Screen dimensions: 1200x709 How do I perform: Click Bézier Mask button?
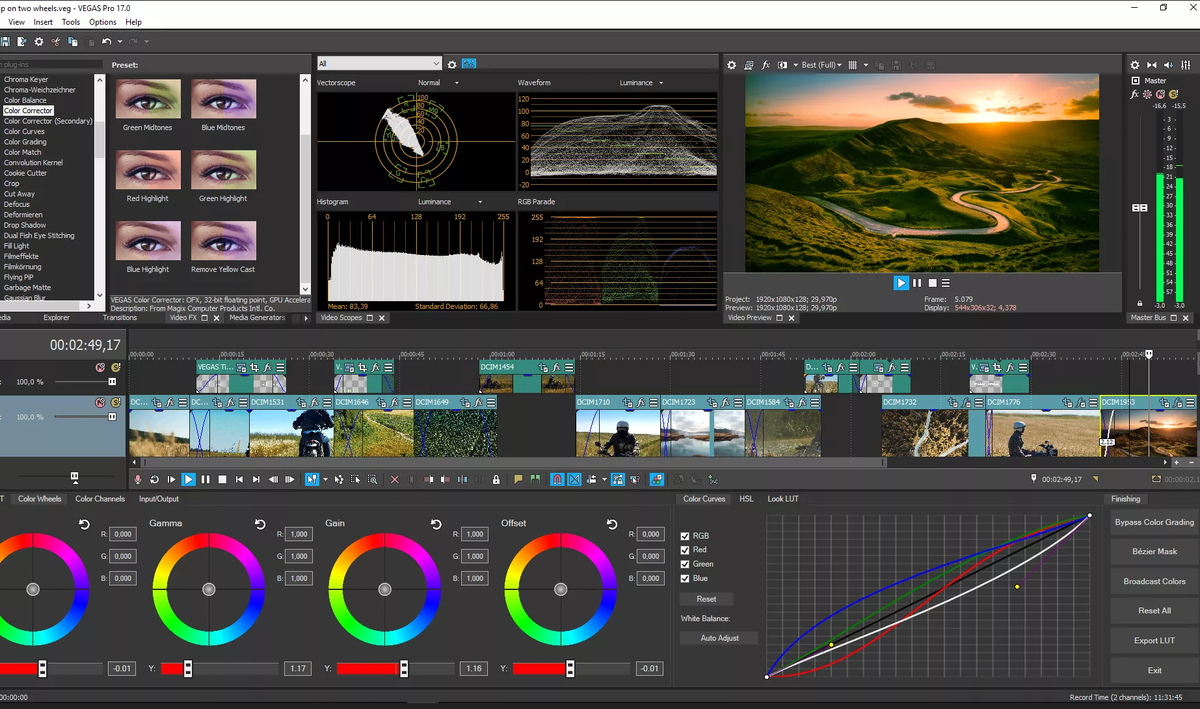1154,551
